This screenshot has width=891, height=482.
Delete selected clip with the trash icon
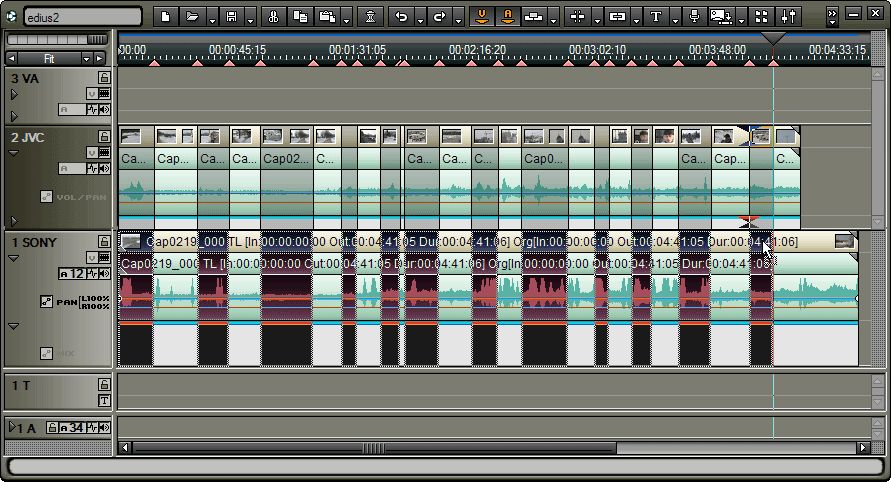(x=370, y=16)
